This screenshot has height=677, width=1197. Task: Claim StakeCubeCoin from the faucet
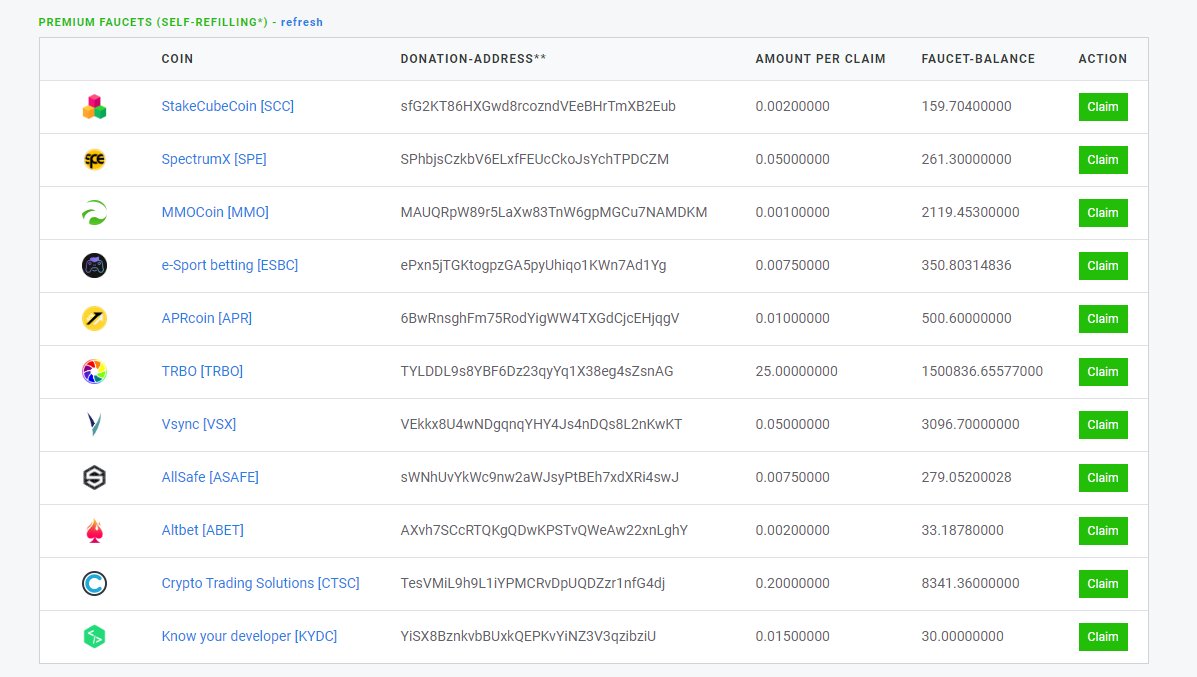pyautogui.click(x=1102, y=107)
